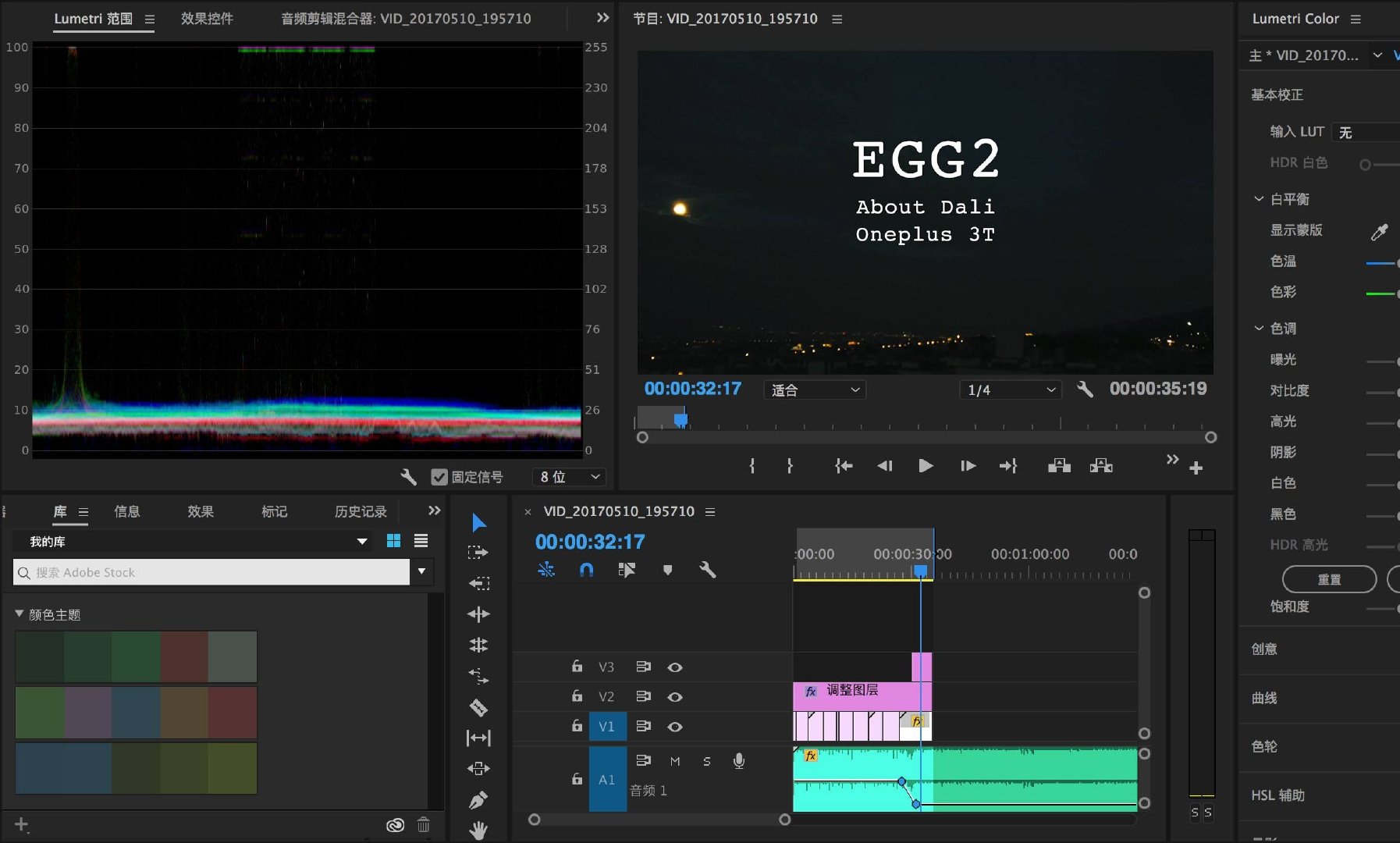Step back one frame
The width and height of the screenshot is (1400, 843).
pos(885,466)
